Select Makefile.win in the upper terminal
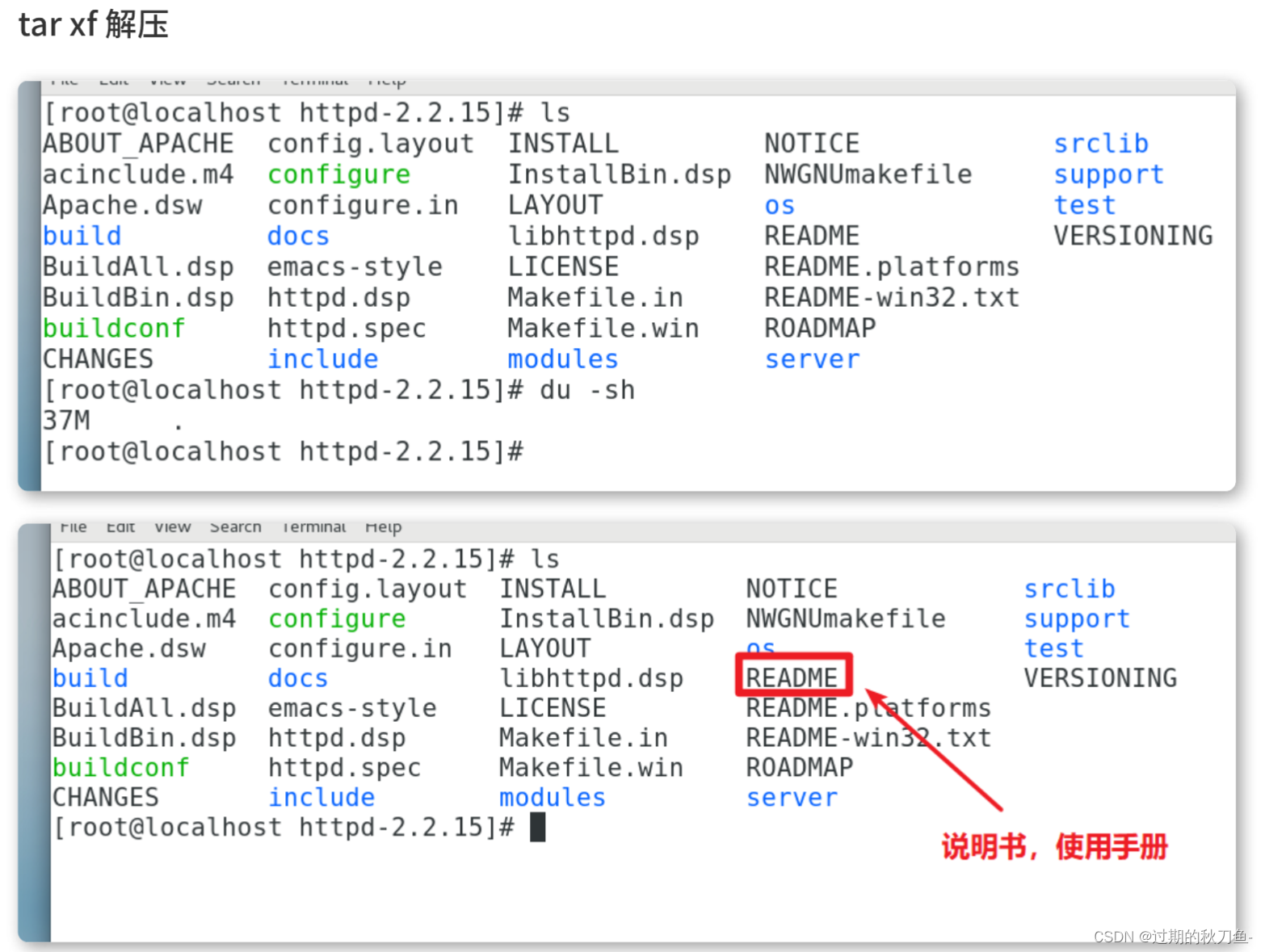Image resolution: width=1265 pixels, height=952 pixels. [x=603, y=329]
